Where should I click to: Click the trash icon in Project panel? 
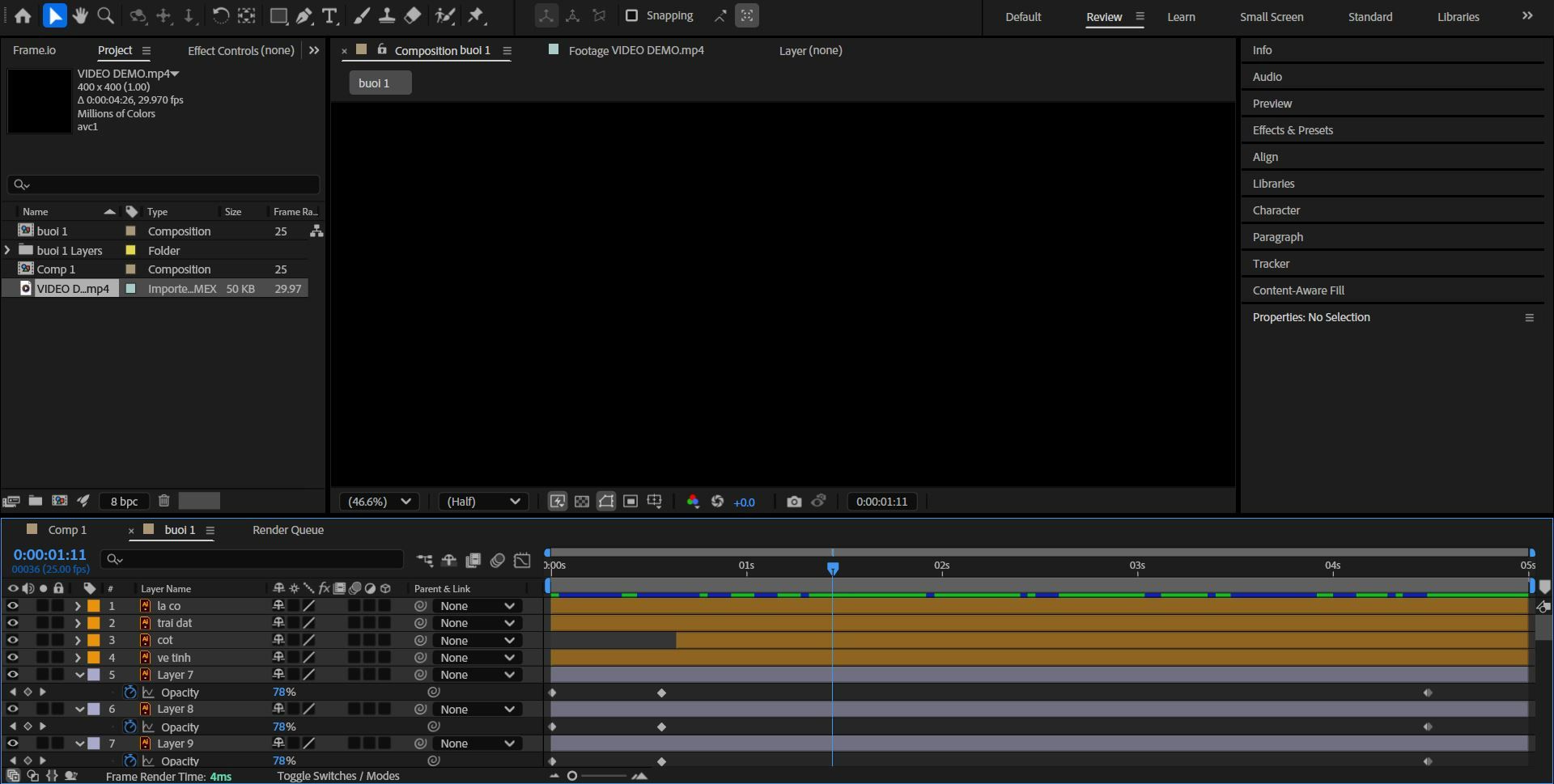click(163, 501)
